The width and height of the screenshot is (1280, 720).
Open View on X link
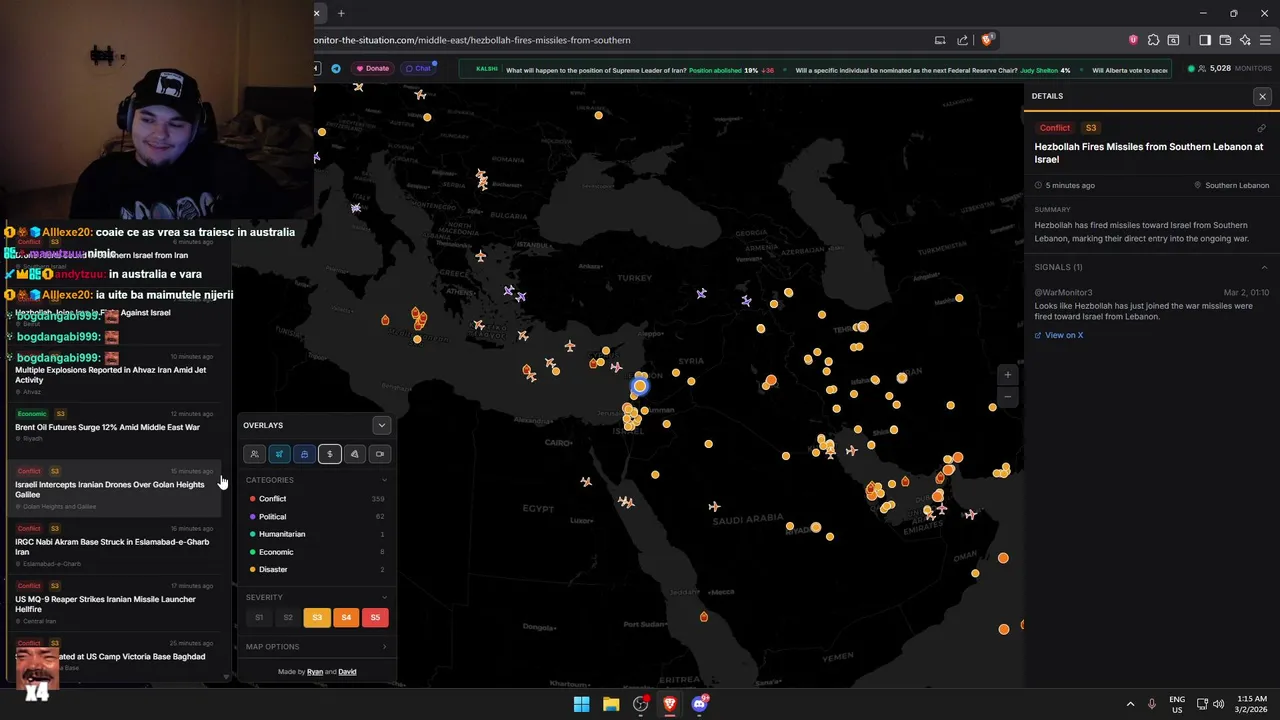(1059, 335)
